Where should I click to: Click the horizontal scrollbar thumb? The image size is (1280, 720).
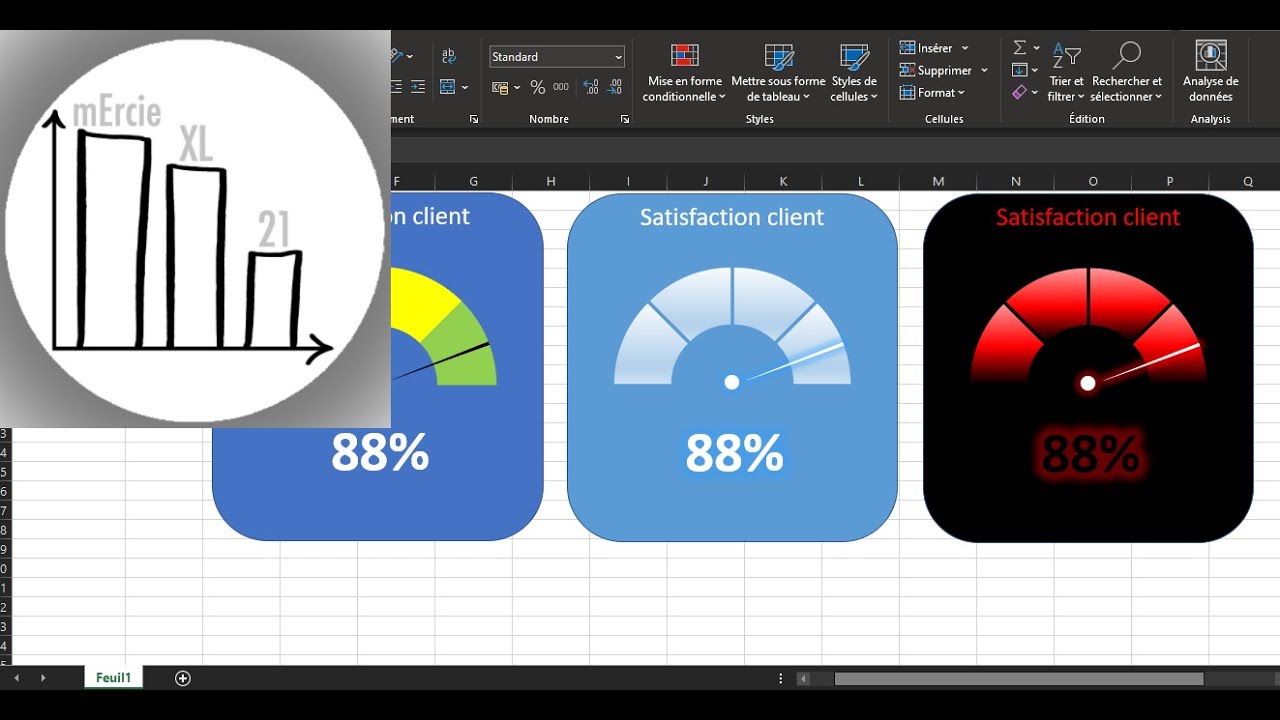click(x=1019, y=679)
